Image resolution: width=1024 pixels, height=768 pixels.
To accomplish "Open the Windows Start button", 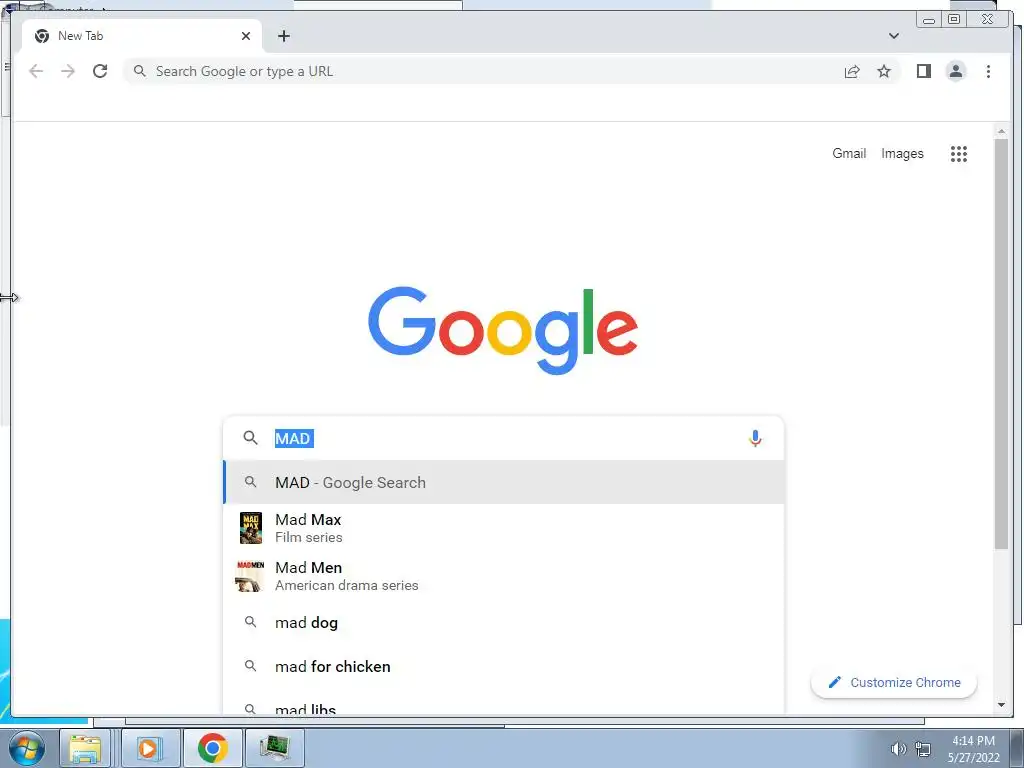I will (25, 748).
